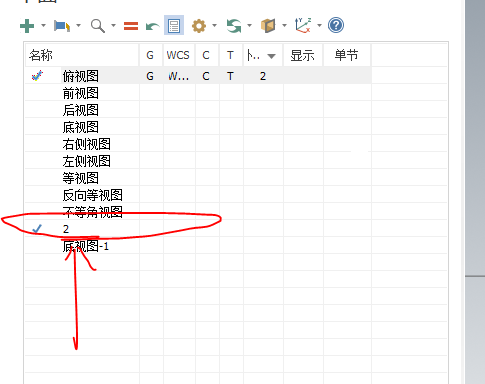Viewport: 485px width, 384px height.
Task: Click the green refresh arrows icon
Action: click(234, 26)
